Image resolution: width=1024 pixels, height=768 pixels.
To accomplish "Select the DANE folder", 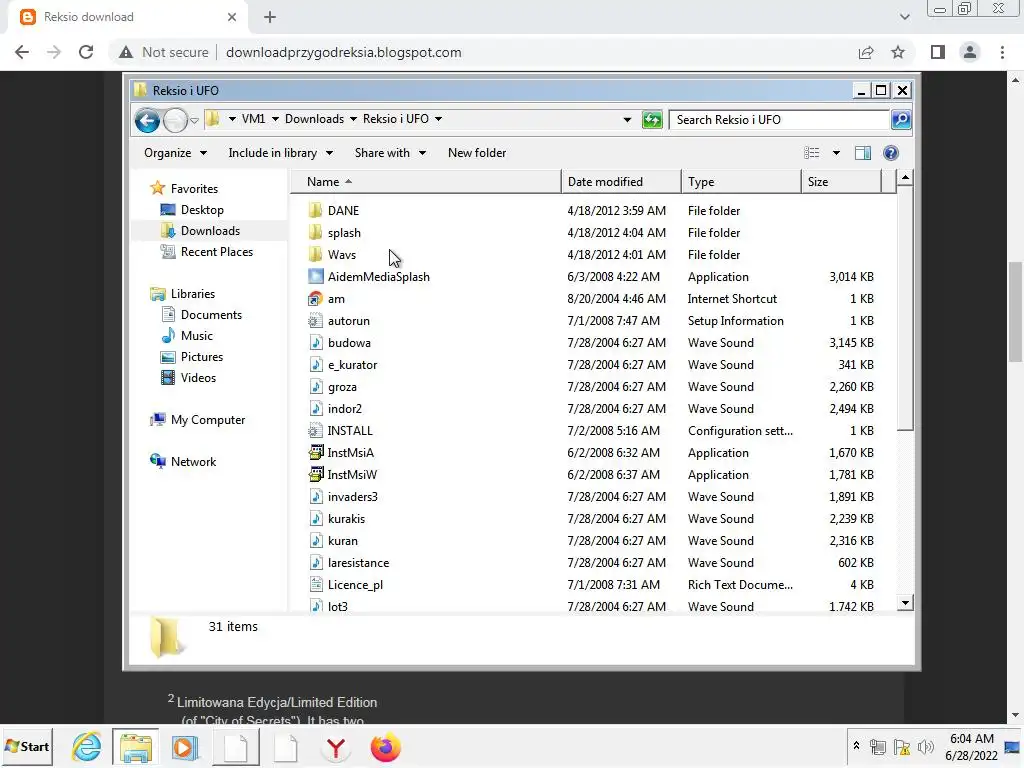I will tap(344, 211).
